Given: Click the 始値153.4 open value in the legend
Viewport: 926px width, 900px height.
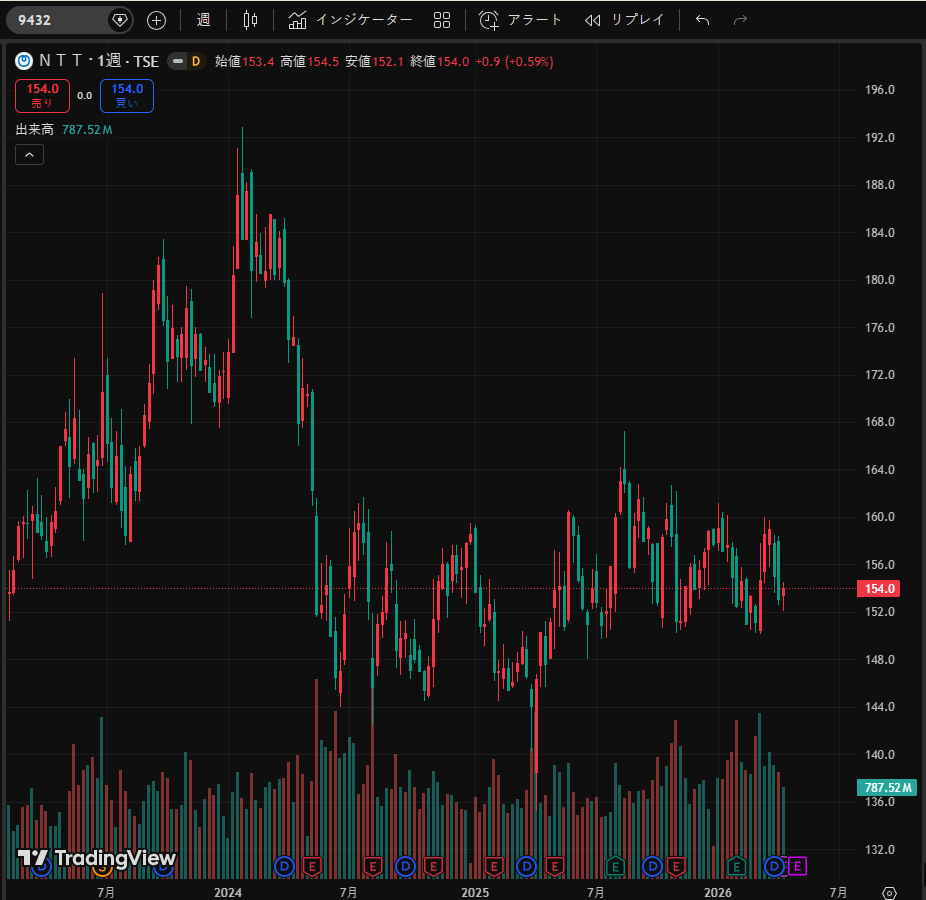Looking at the screenshot, I should (244, 61).
